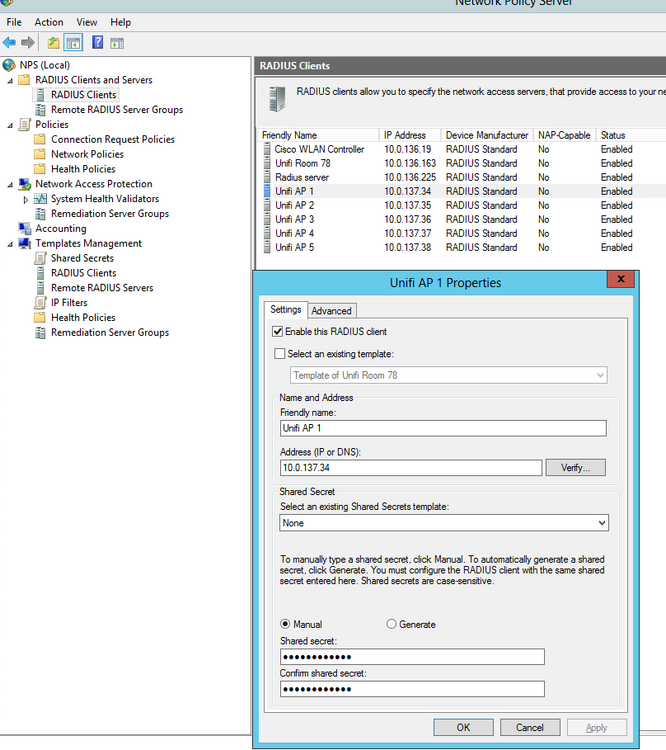
Task: Click the Back arrow toolbar icon
Action: coord(9,43)
